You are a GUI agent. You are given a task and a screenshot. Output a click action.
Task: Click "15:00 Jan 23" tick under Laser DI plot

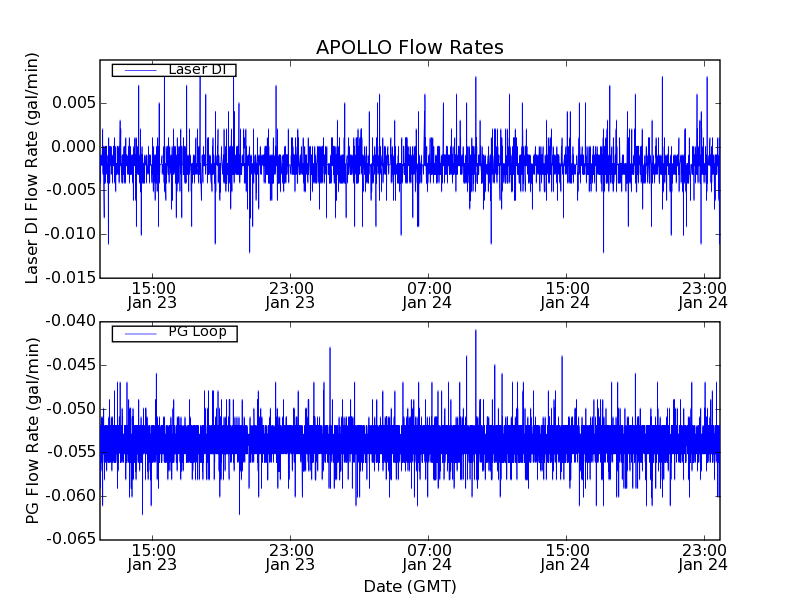[x=152, y=296]
